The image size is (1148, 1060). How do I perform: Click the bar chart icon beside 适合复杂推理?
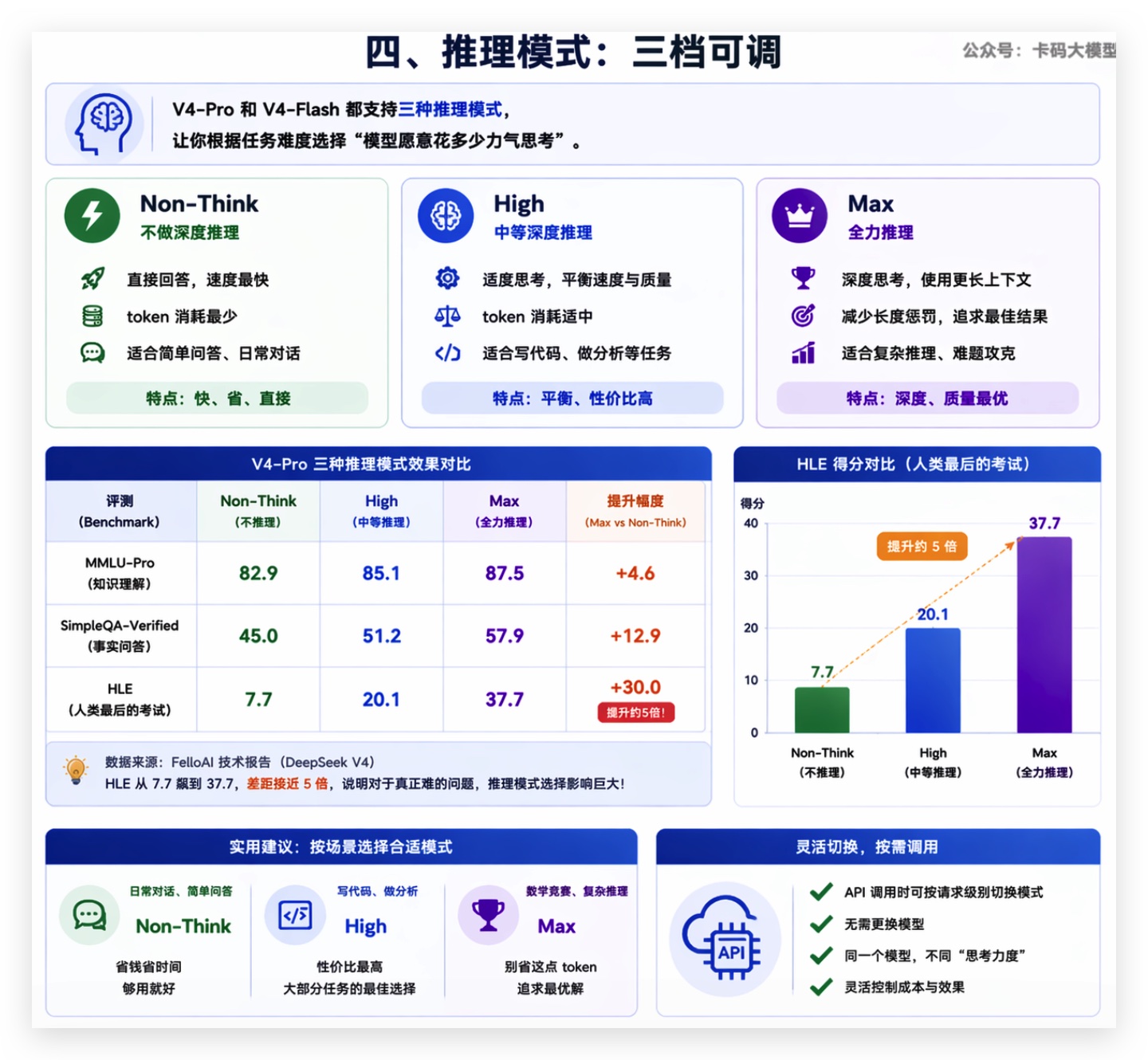tap(803, 353)
